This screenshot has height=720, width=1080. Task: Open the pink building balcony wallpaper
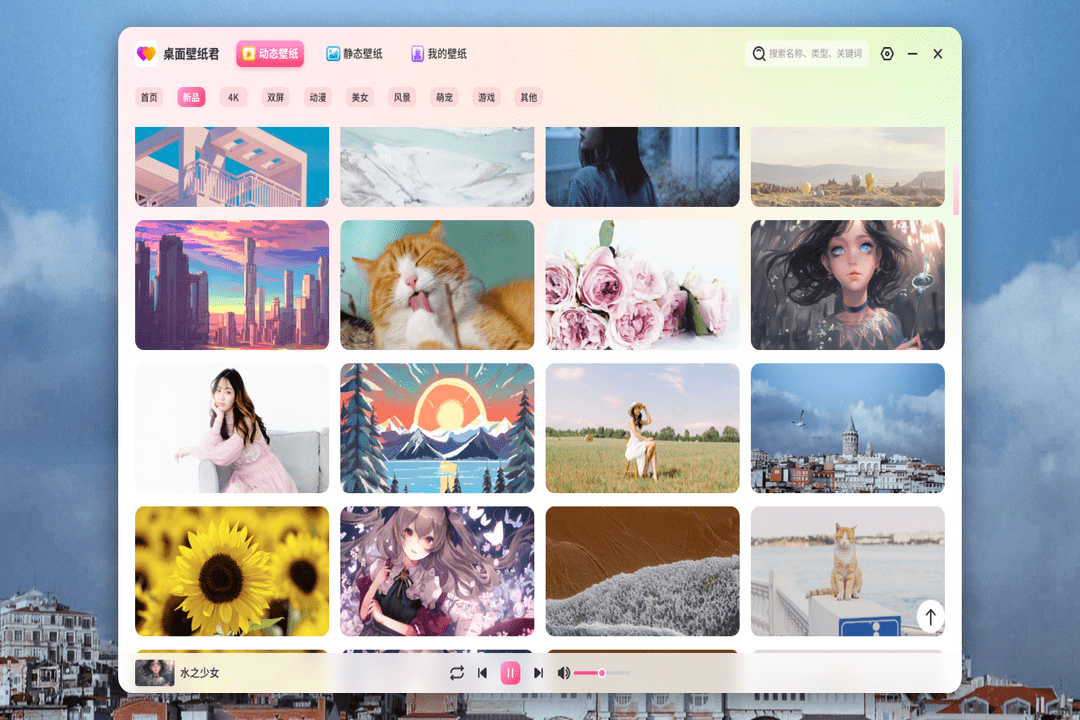click(x=232, y=167)
